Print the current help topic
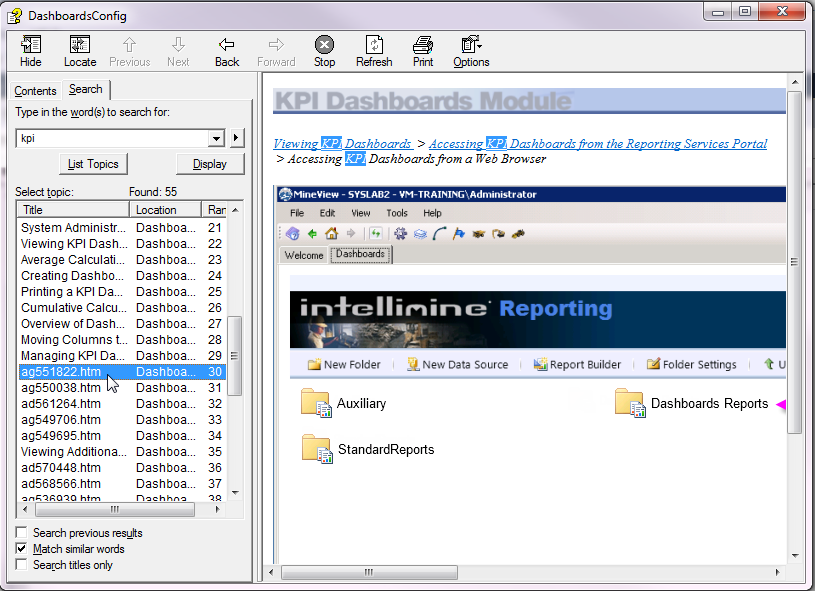This screenshot has width=815, height=591. point(423,51)
